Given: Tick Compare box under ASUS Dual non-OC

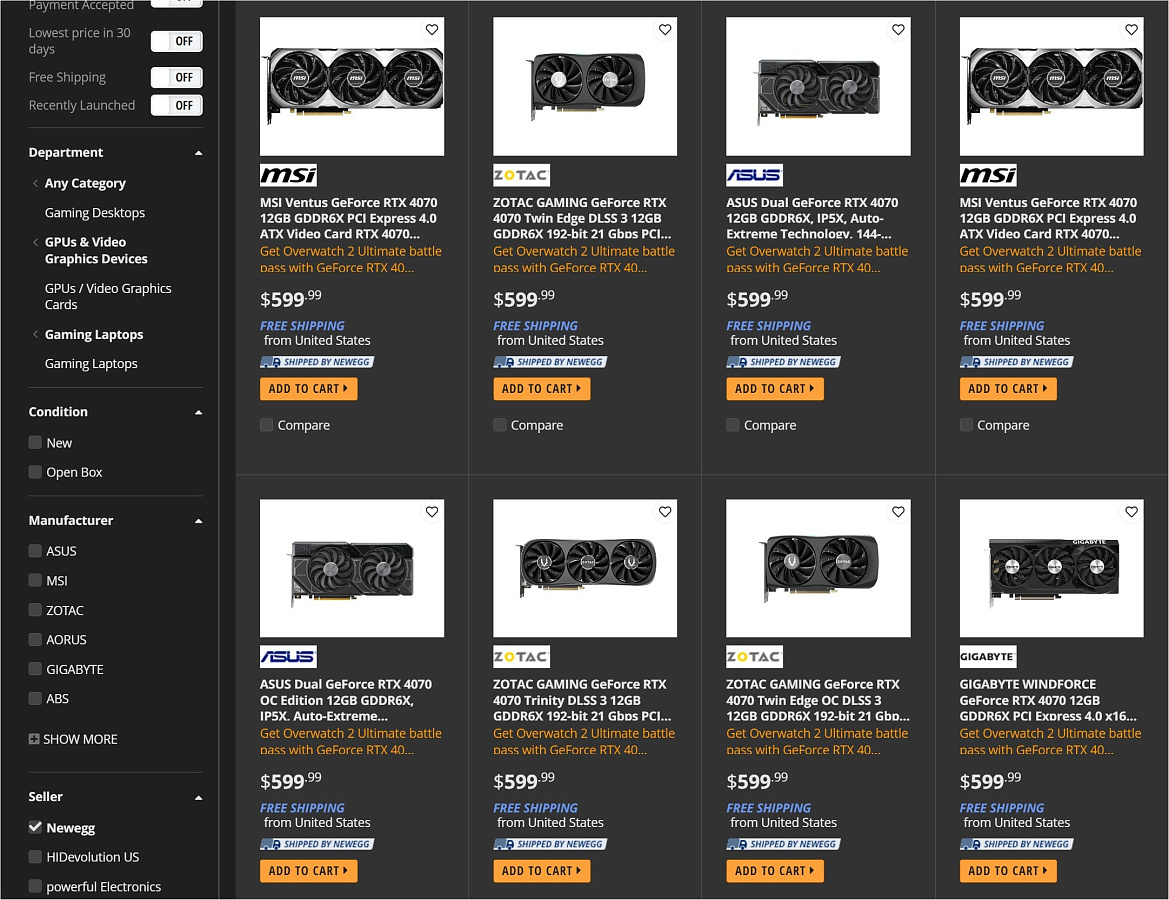Looking at the screenshot, I should click(x=733, y=425).
